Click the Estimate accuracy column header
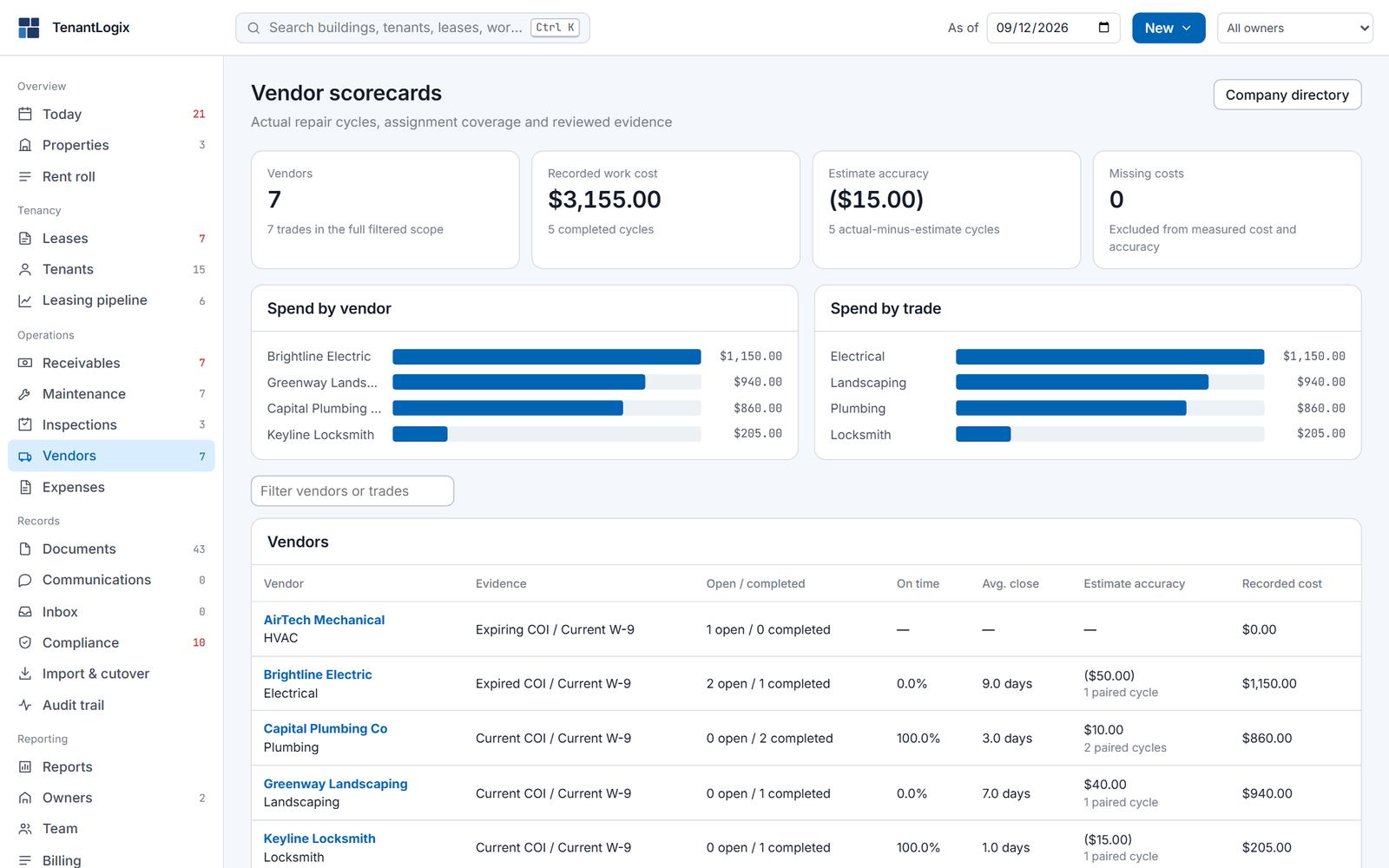Viewport: 1389px width, 868px height. (1134, 583)
